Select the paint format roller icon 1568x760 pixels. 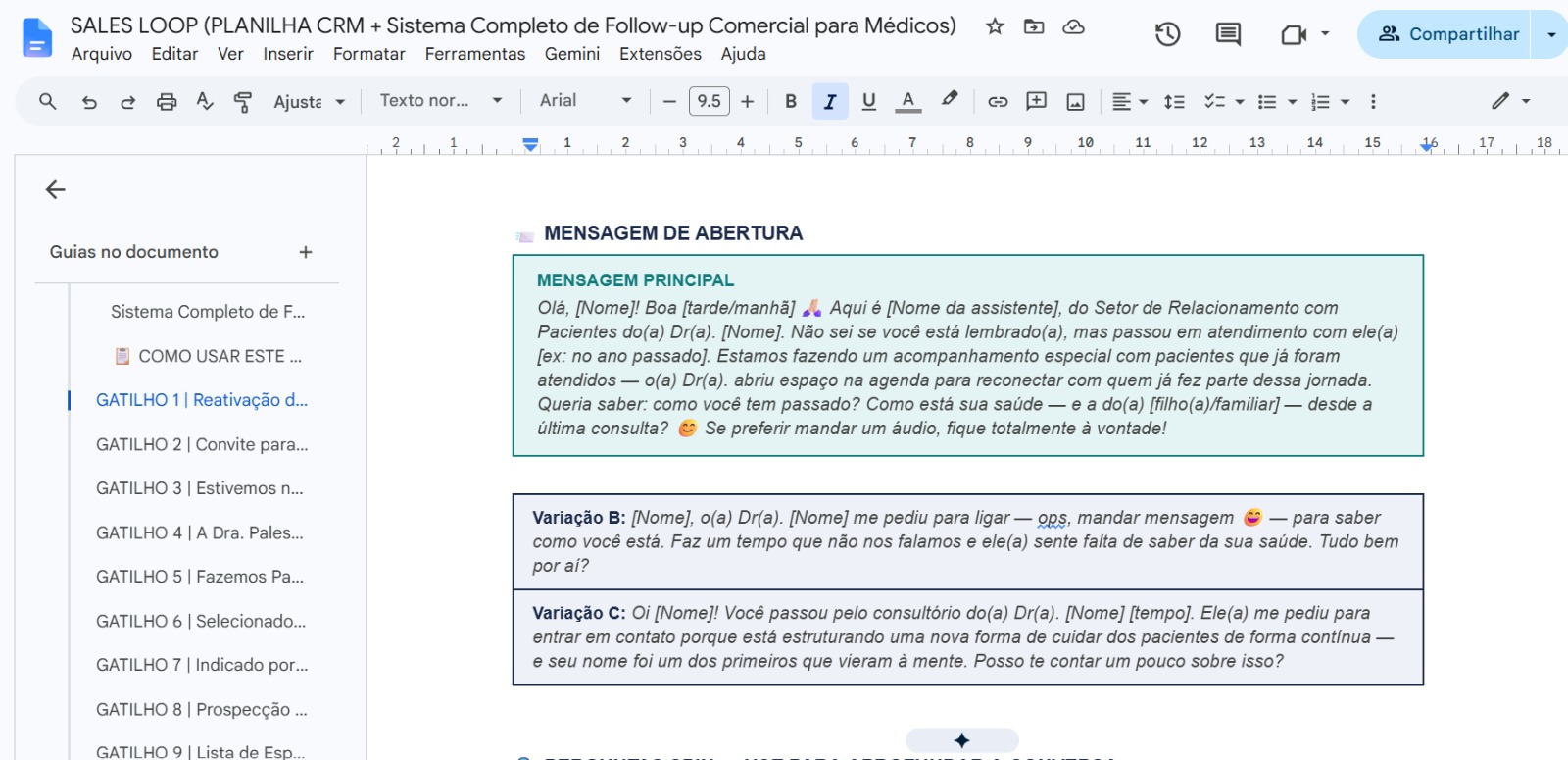tap(243, 101)
